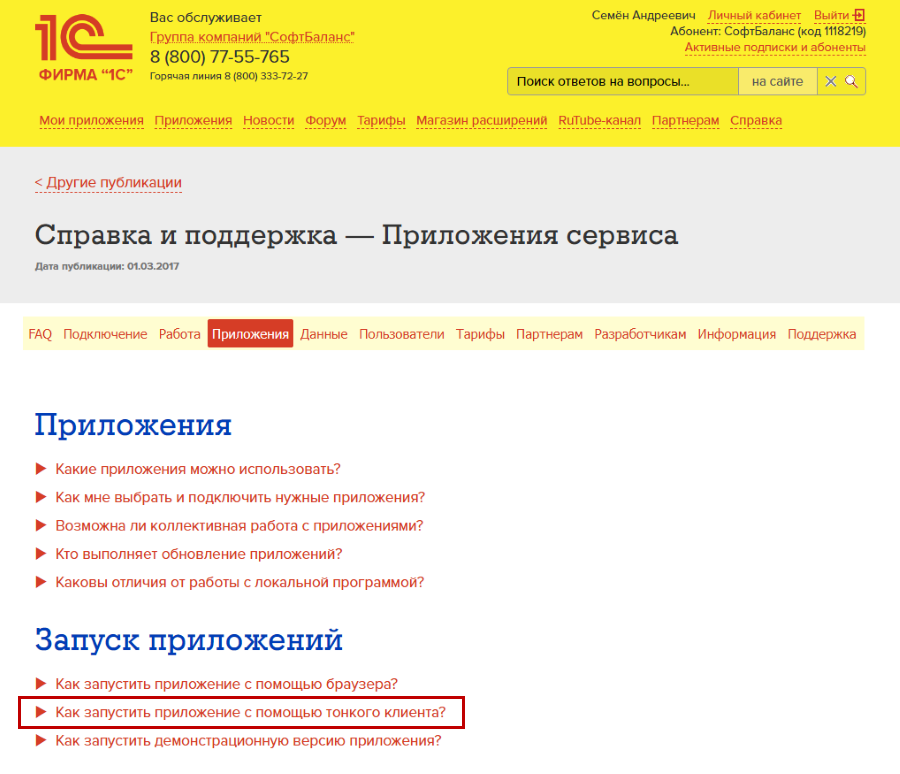Go to 'Новости' in top menu
900x774 pixels.
[269, 121]
